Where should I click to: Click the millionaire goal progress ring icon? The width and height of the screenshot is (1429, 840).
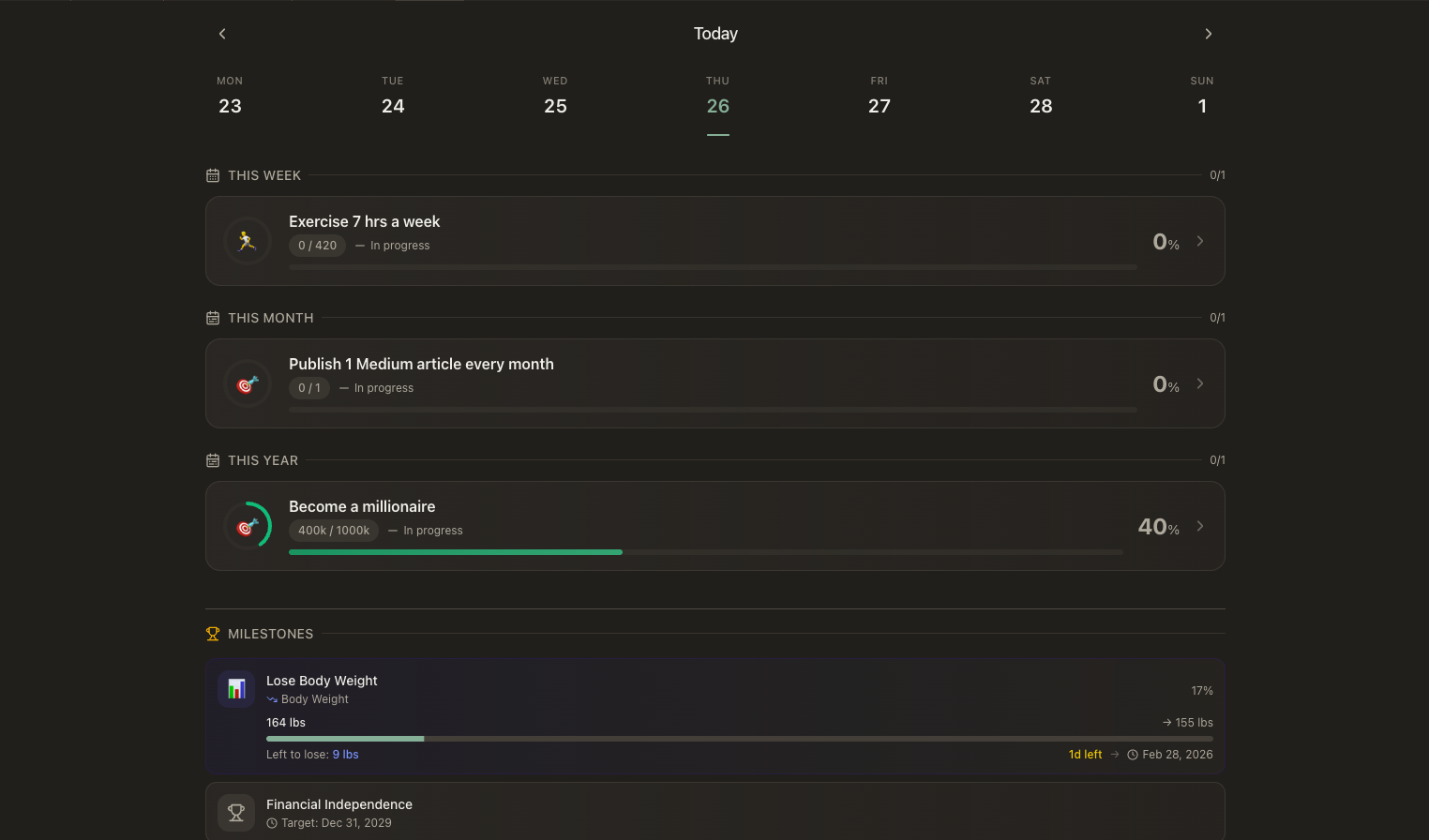[248, 526]
